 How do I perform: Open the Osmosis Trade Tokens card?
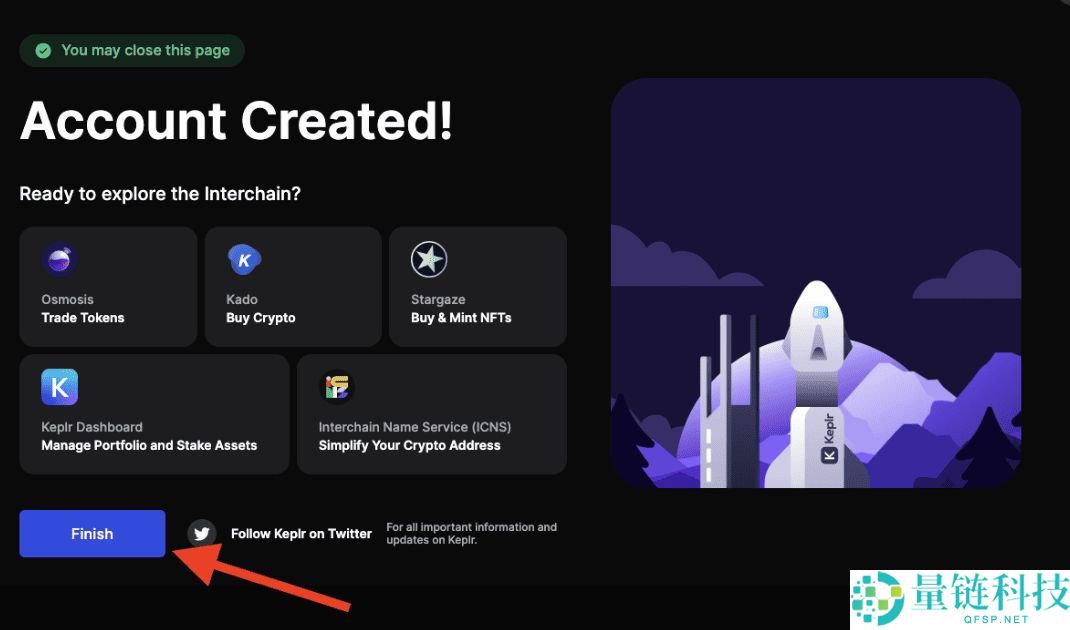coord(109,287)
